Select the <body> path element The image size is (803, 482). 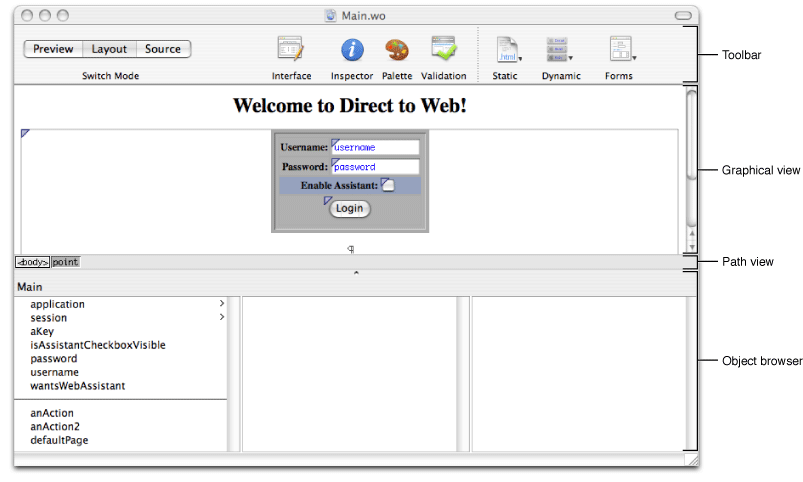click(x=32, y=262)
